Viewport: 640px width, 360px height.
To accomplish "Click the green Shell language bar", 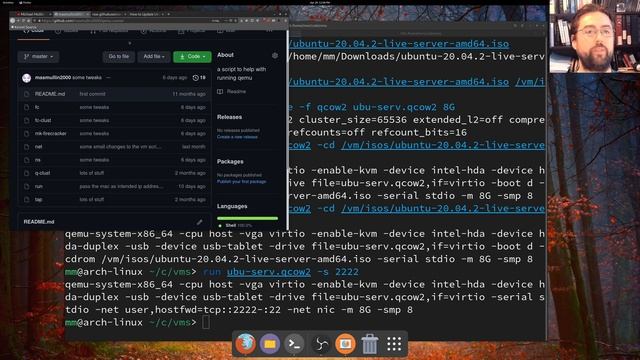I will [247, 218].
